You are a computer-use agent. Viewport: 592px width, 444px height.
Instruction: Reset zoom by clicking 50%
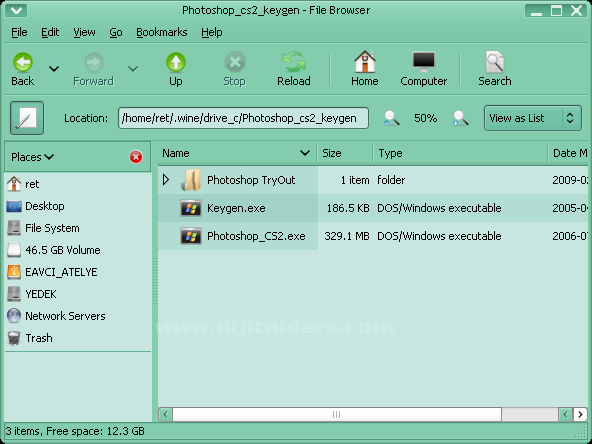tap(426, 118)
